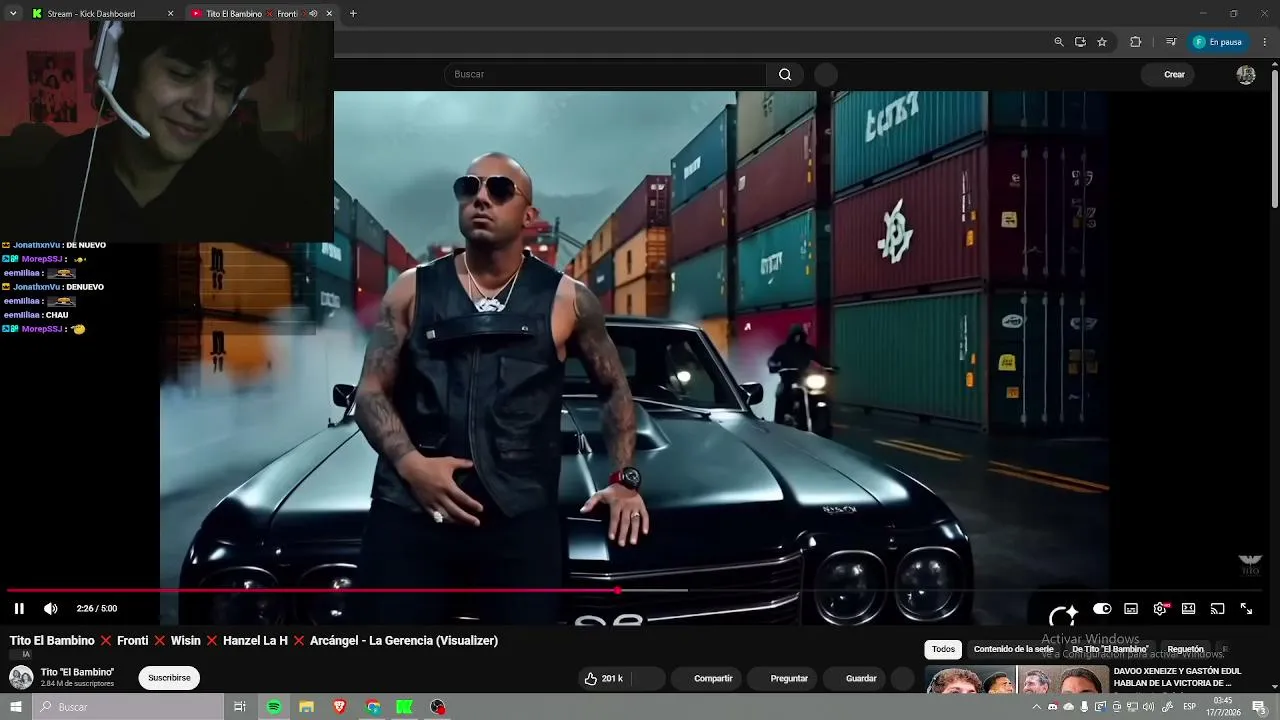
Task: Open Task View on the taskbar
Action: 240,707
